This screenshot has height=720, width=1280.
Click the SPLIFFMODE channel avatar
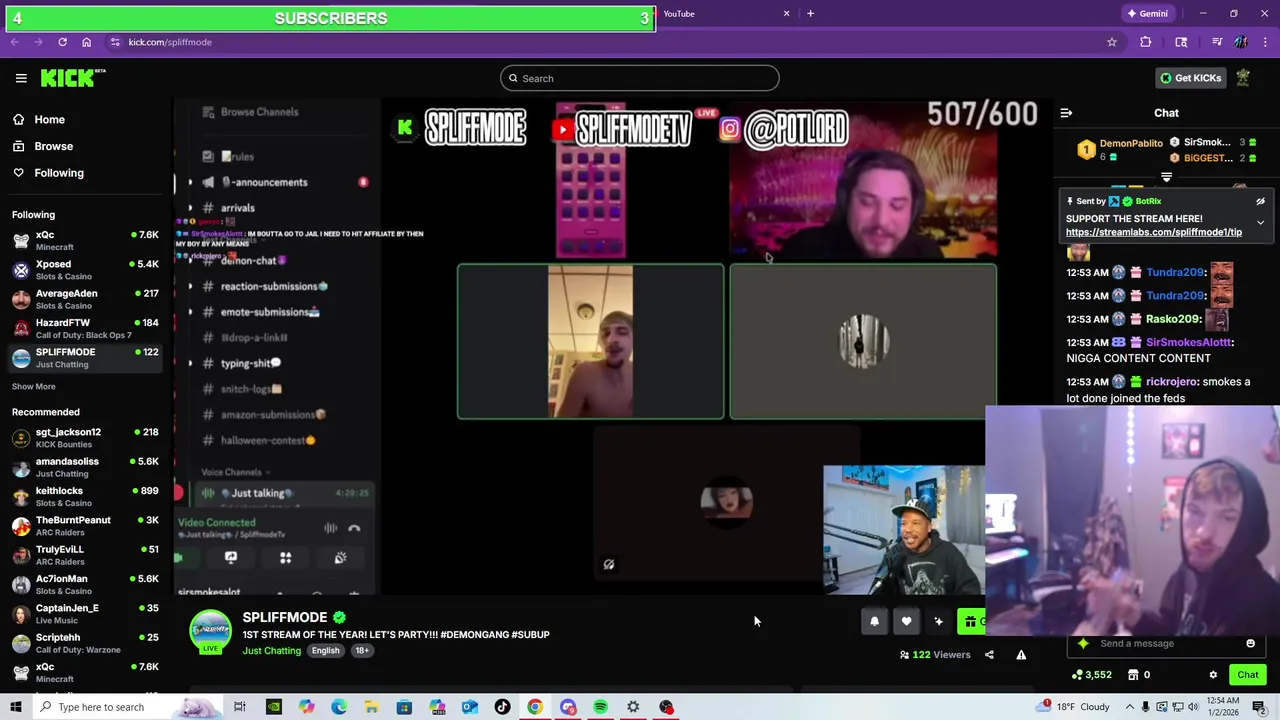(211, 631)
